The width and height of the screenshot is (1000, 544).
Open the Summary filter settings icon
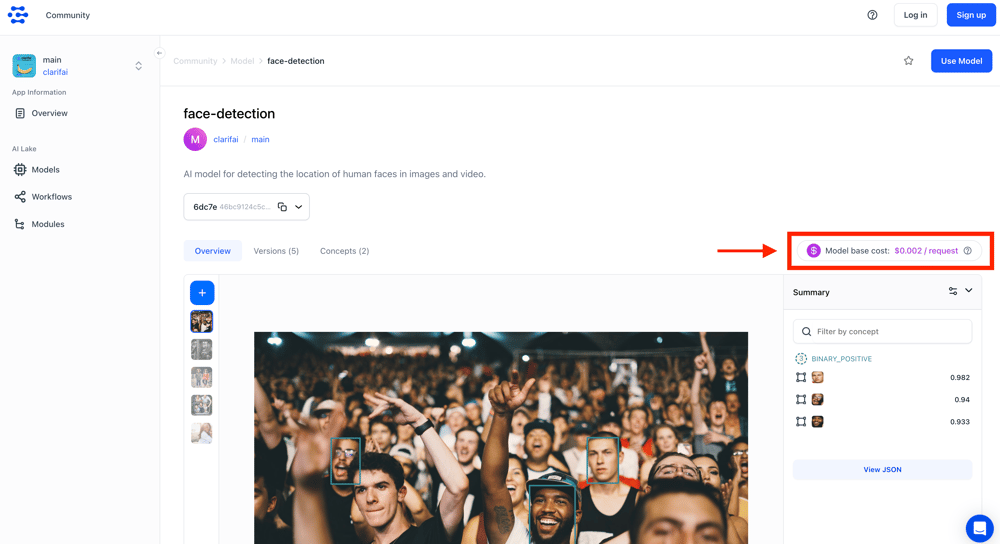952,292
